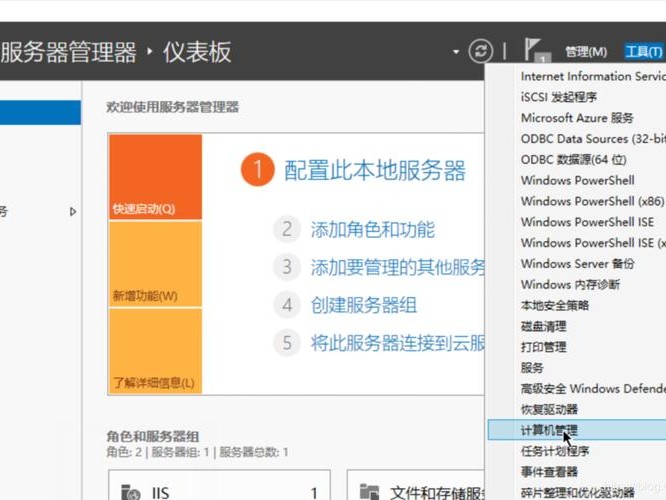Click 将此服务器连接到云服务 link
Image resolution: width=666 pixels, height=500 pixels.
(398, 343)
